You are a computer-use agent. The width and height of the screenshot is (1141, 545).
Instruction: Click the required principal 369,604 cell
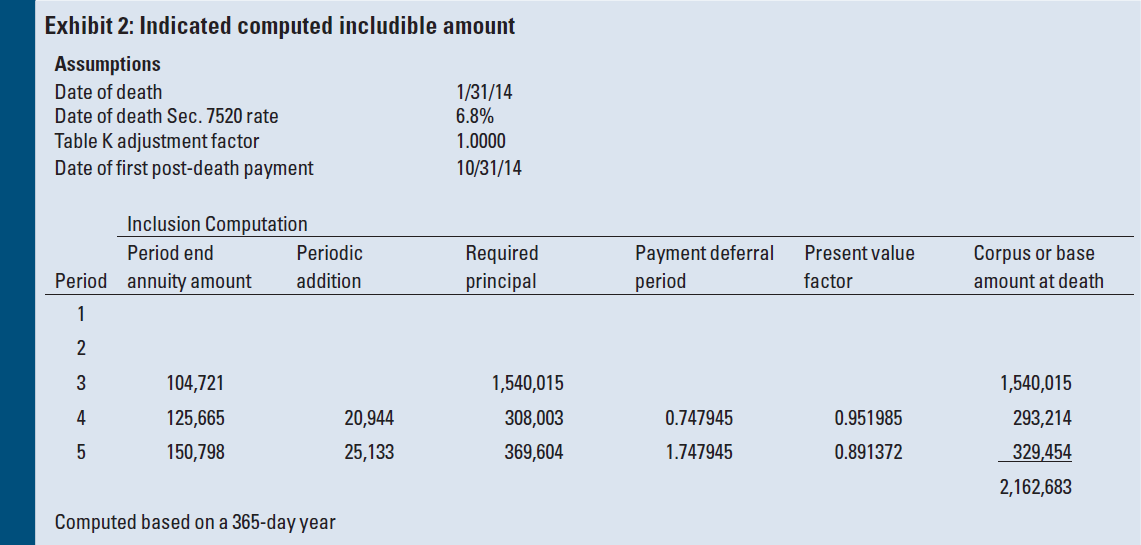click(534, 453)
